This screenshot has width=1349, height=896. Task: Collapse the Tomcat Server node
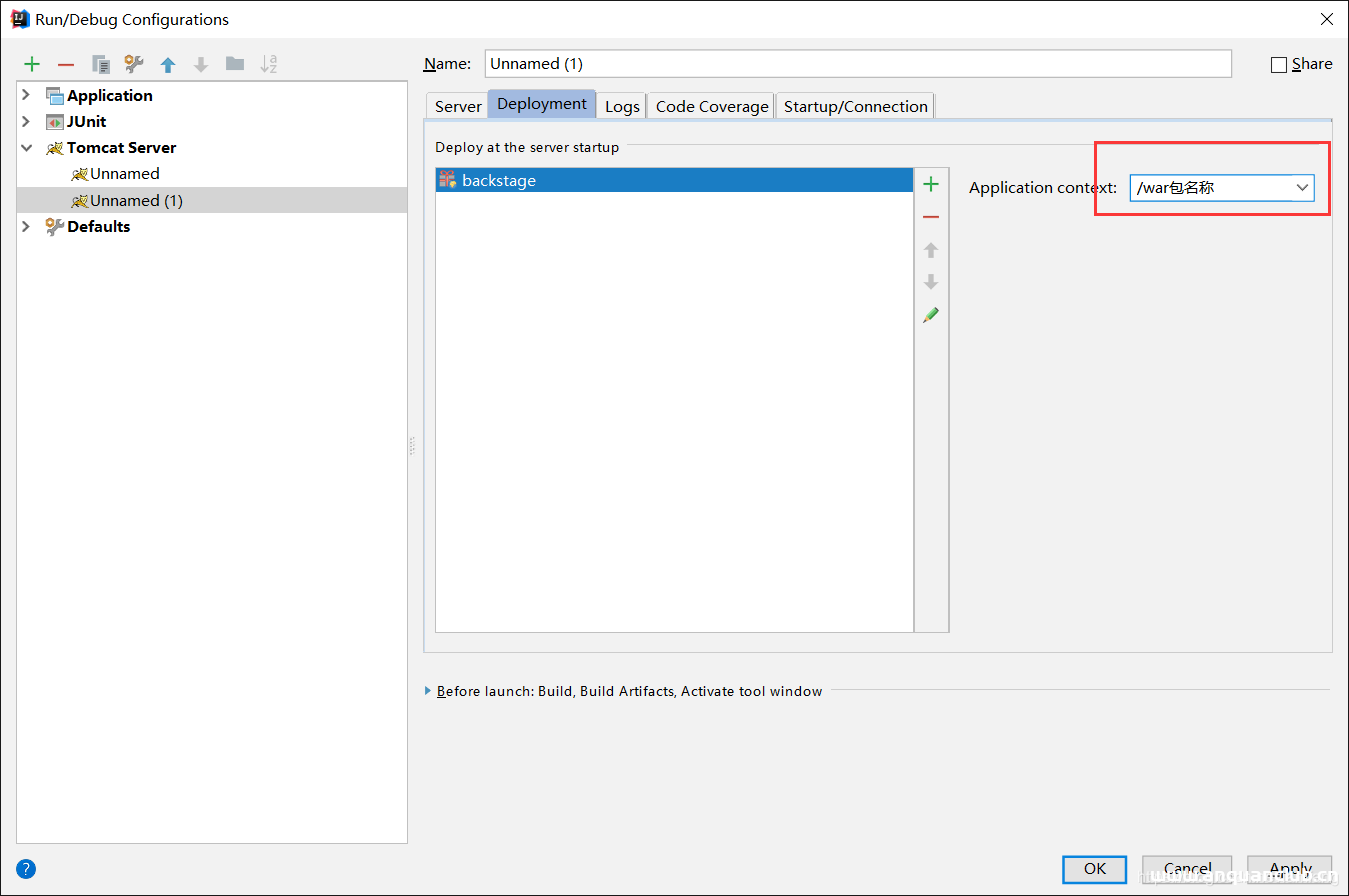click(x=26, y=147)
